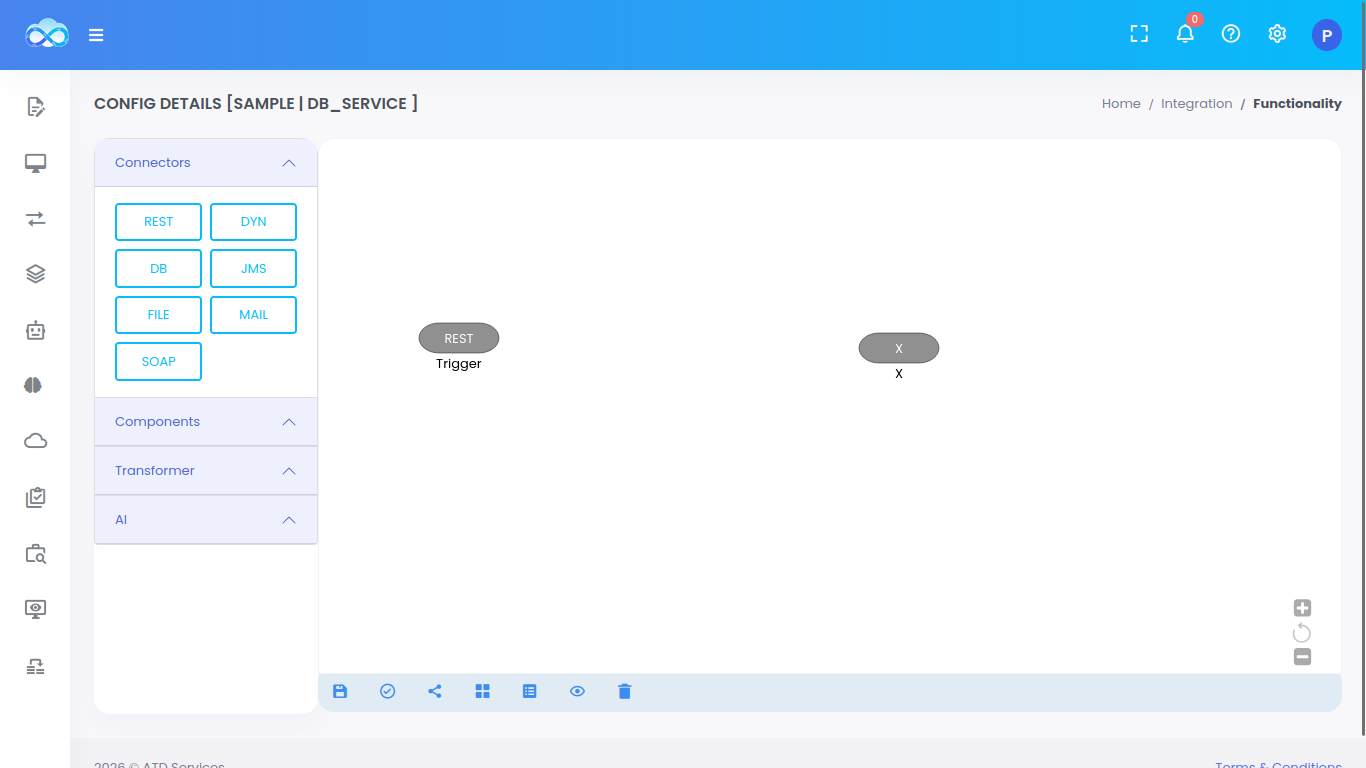Screen dimensions: 1366x768
Task: Toggle the hamburger sidebar menu
Action: coord(96,35)
